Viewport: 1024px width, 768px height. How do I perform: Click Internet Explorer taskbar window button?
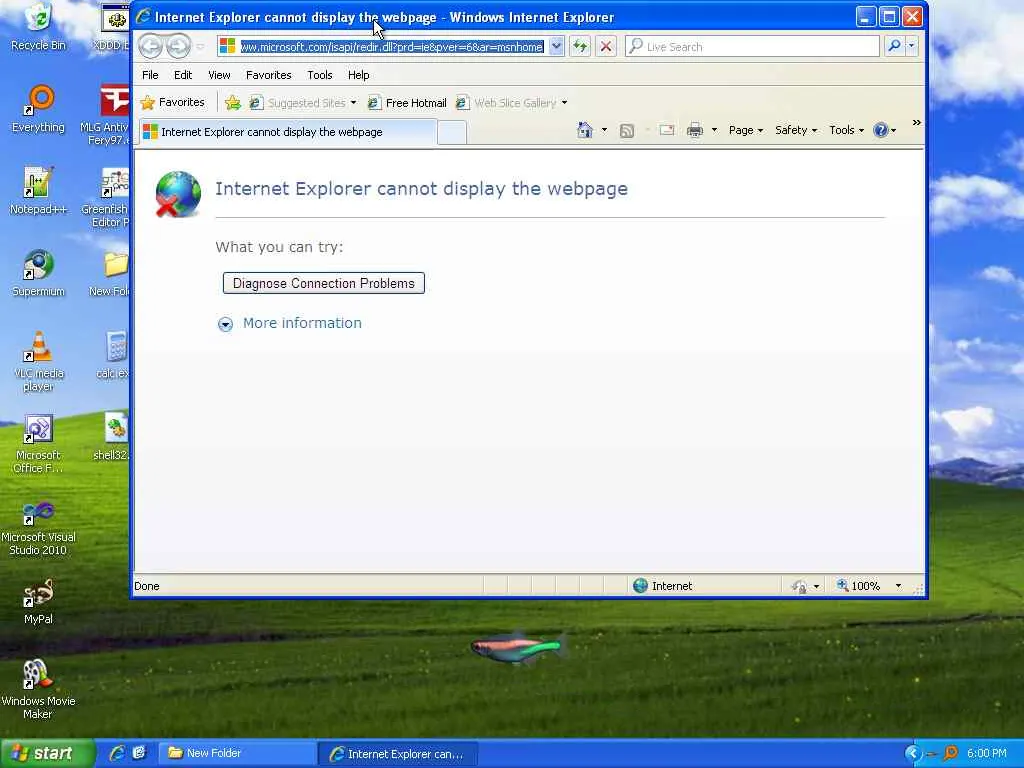tap(398, 754)
